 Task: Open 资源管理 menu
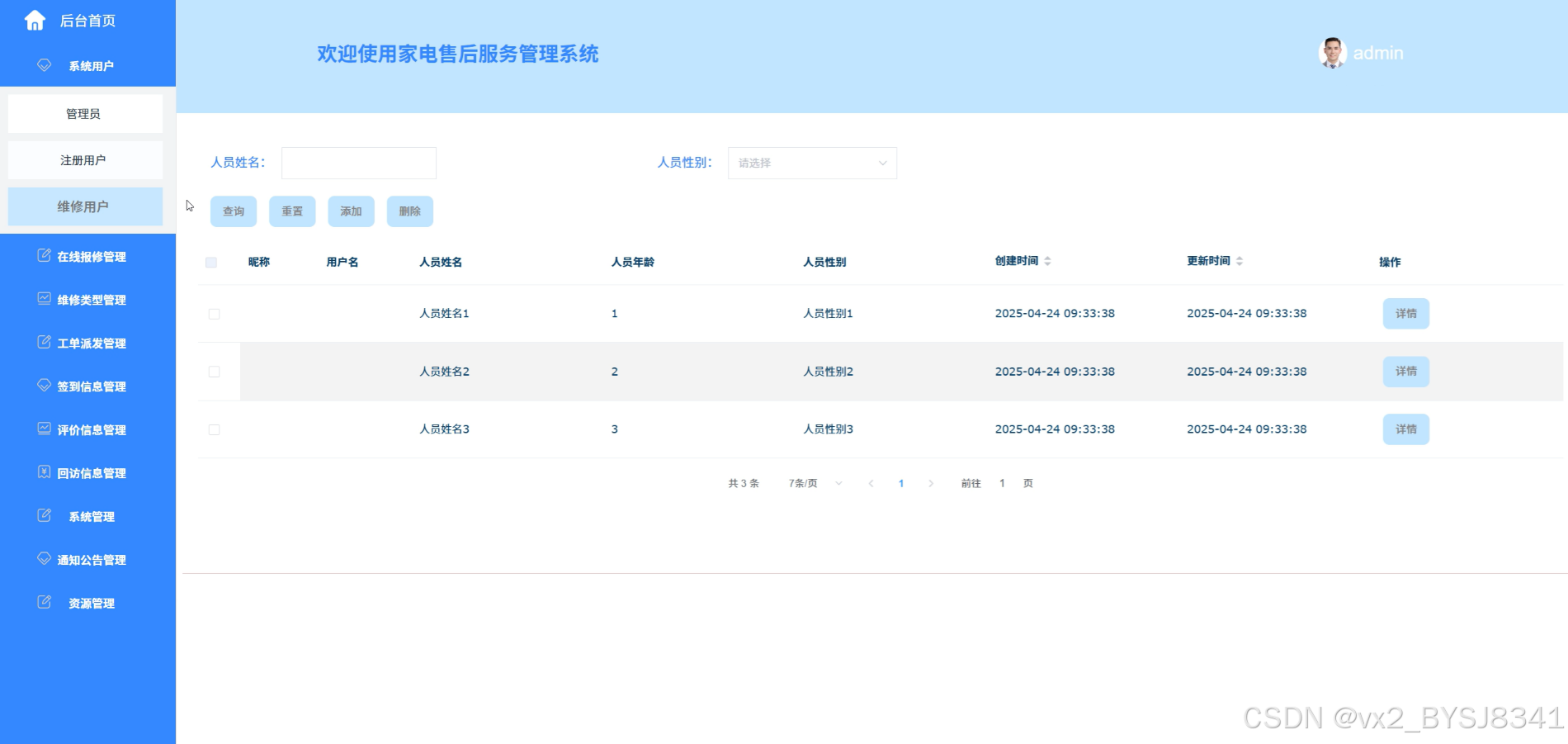coord(87,603)
